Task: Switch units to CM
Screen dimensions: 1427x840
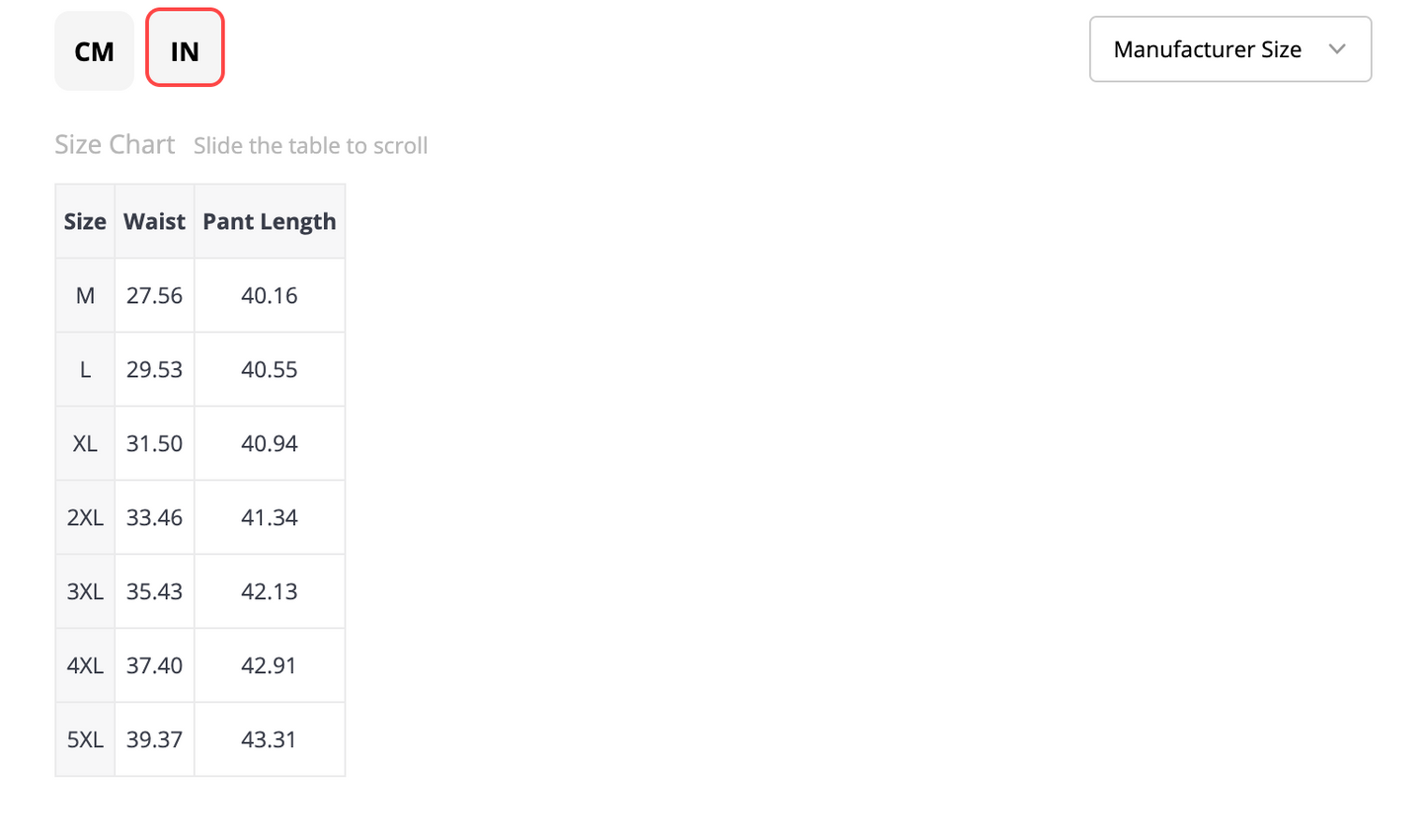Action: pyautogui.click(x=94, y=50)
